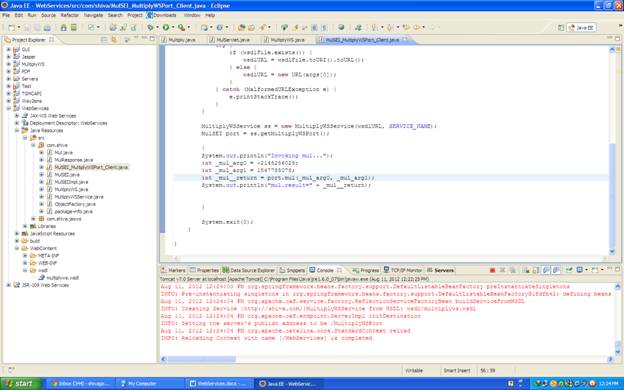Select MultiplyWSService.java in tree
Image resolution: width=624 pixels, height=390 pixels.
[78, 197]
